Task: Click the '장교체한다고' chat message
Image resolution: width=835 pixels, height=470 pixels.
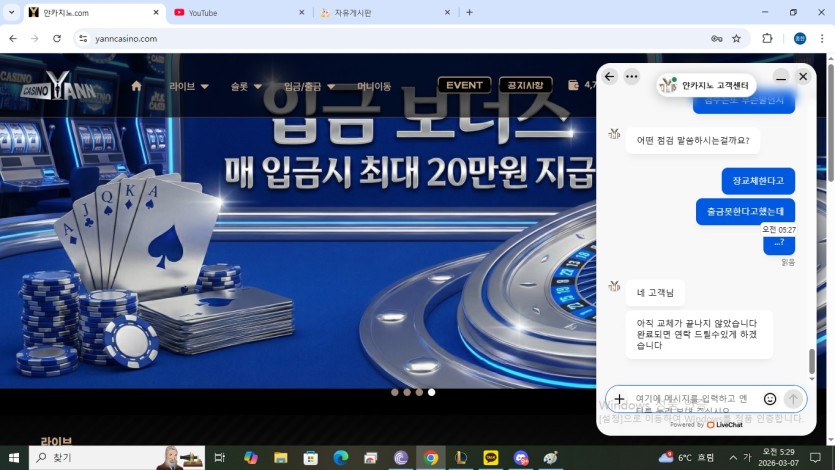Action: point(758,181)
